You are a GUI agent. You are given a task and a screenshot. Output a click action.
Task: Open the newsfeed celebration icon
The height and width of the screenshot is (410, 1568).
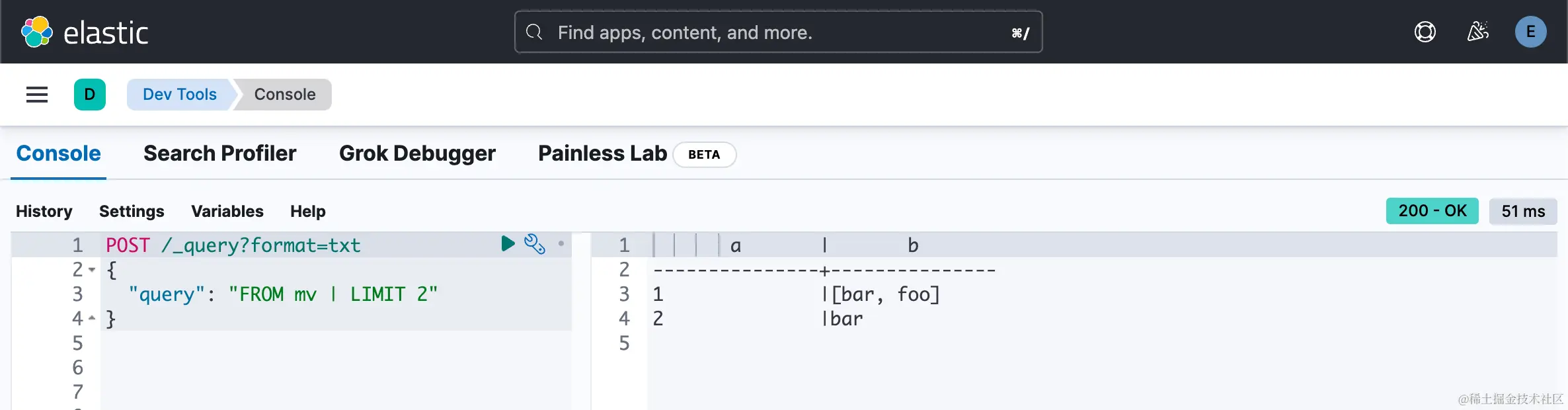pyautogui.click(x=1477, y=32)
